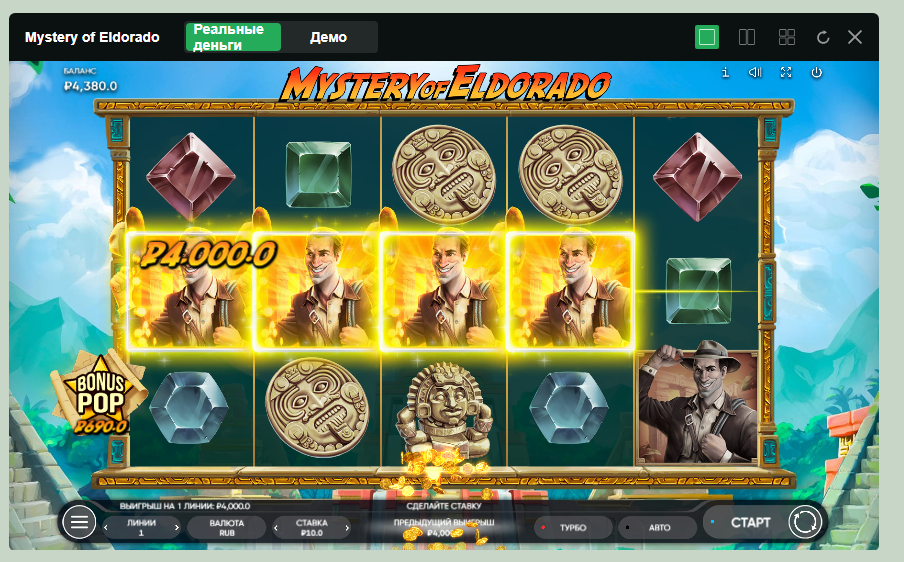The image size is (904, 562).
Task: Increase number of Линии with right arrow
Action: coord(176,527)
